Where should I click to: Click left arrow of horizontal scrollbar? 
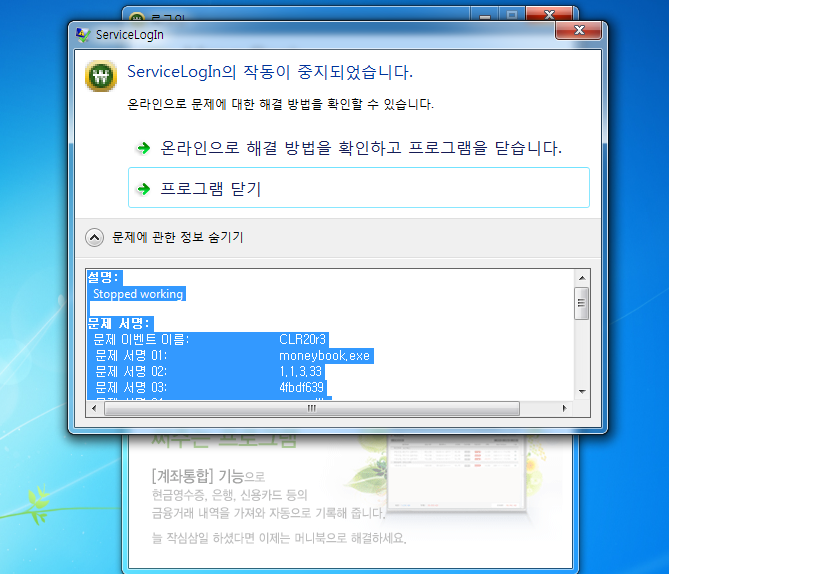click(x=94, y=408)
